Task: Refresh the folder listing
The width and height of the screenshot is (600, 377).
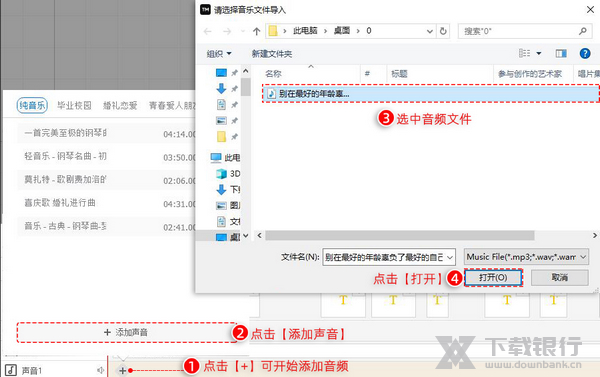Action: point(443,31)
